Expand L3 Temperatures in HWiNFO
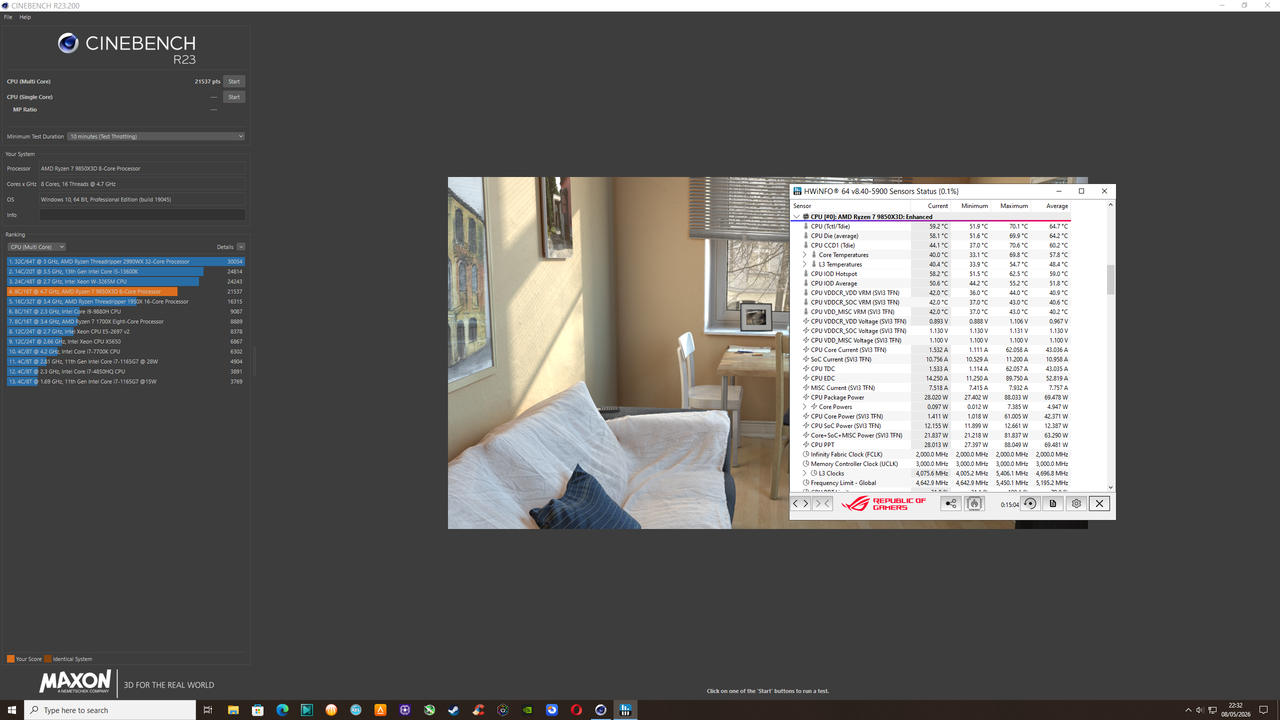 click(x=805, y=264)
